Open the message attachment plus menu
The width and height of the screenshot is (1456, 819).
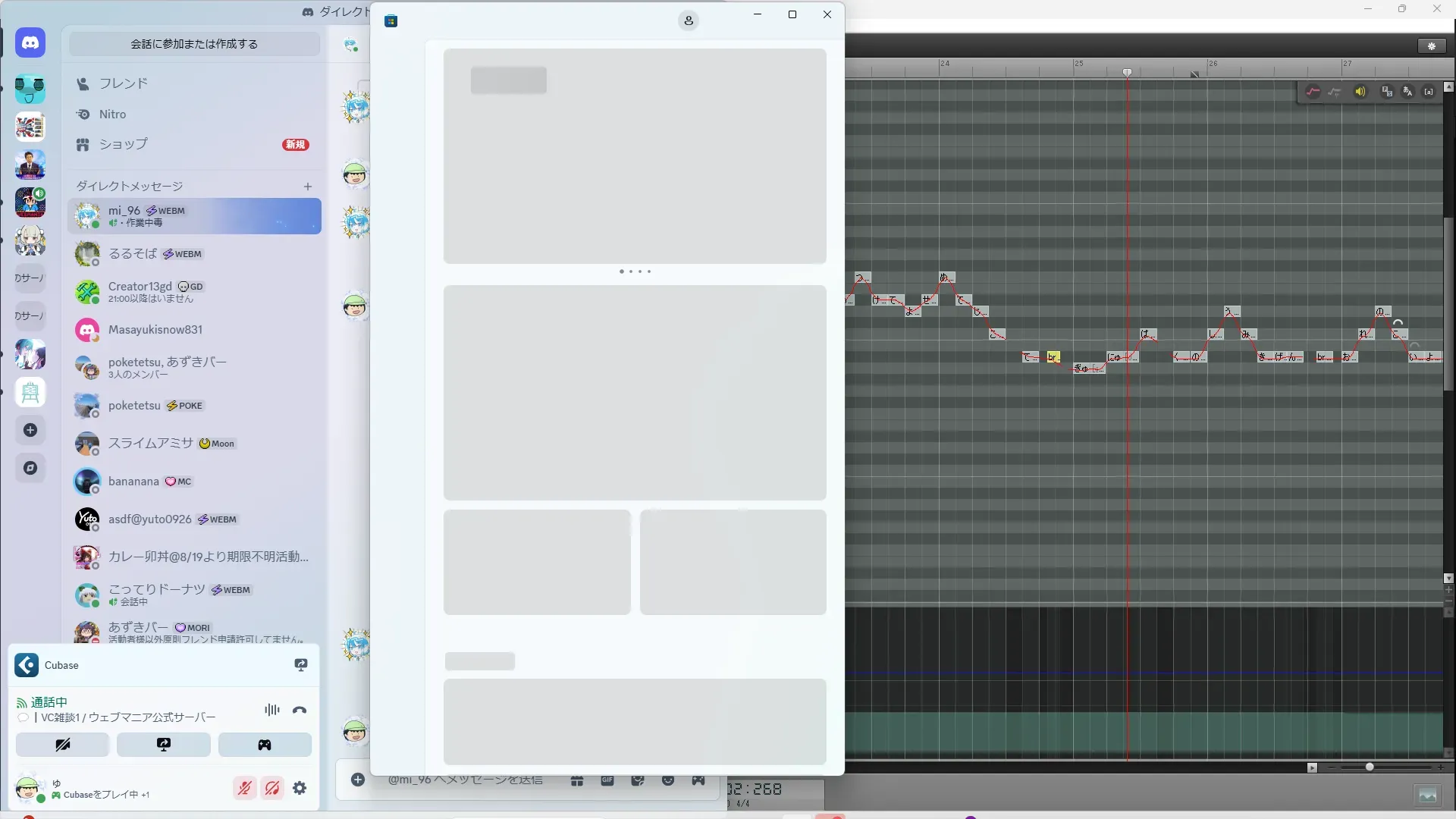(358, 780)
